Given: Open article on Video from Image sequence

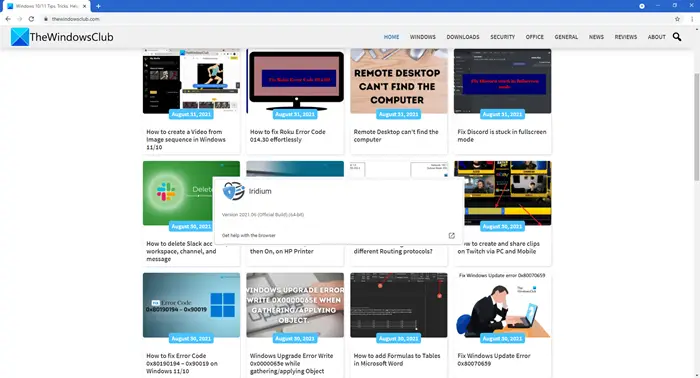Looking at the screenshot, I should [x=186, y=139].
